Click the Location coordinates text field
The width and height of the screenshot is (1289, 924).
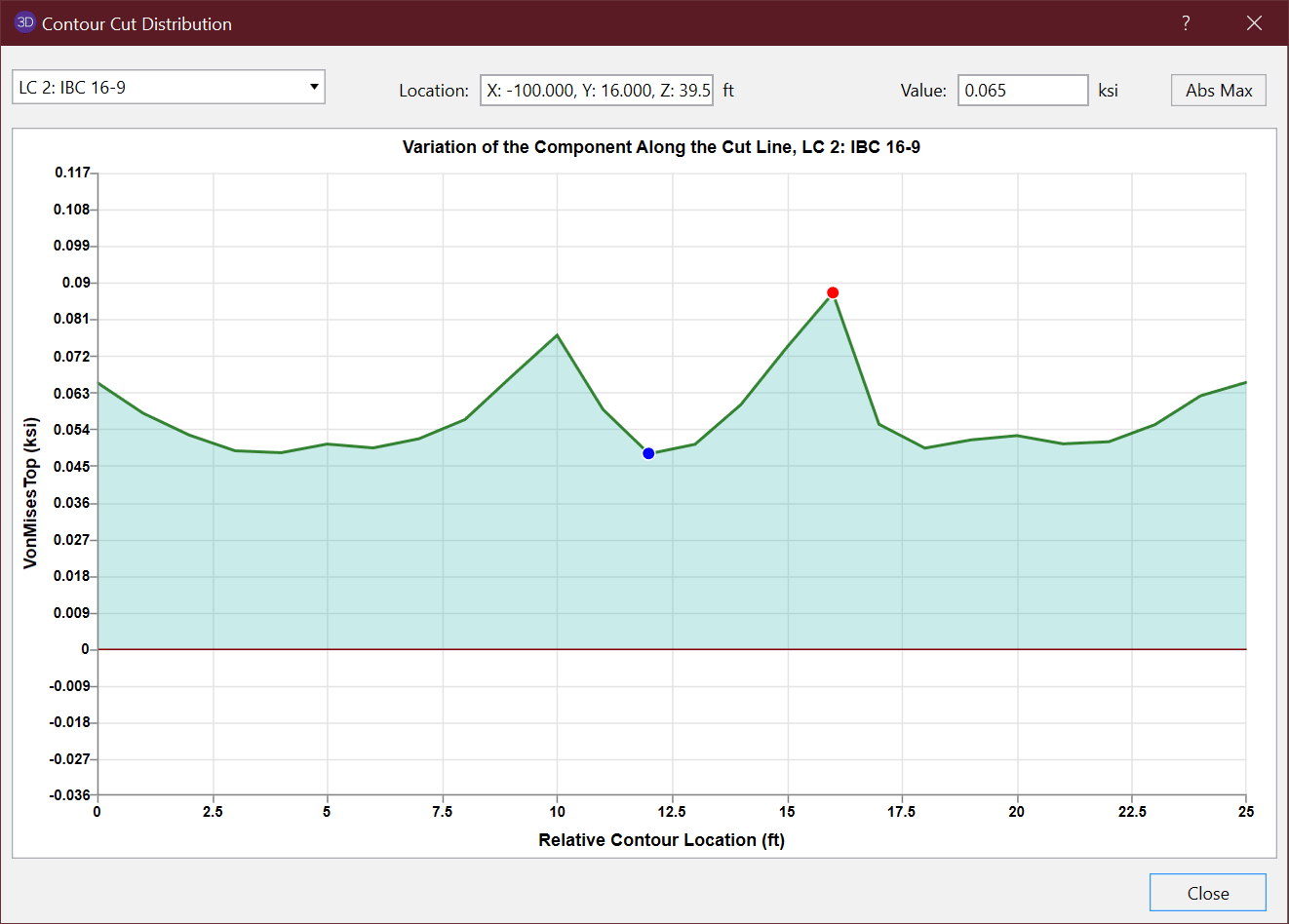coord(597,91)
